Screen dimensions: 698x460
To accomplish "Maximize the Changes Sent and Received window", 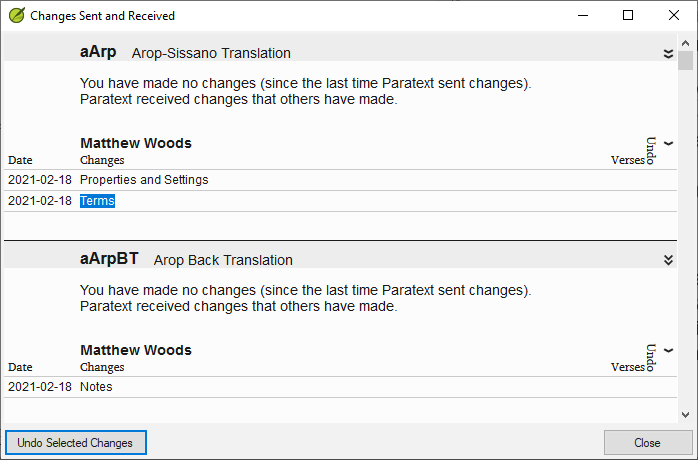I will pyautogui.click(x=628, y=16).
